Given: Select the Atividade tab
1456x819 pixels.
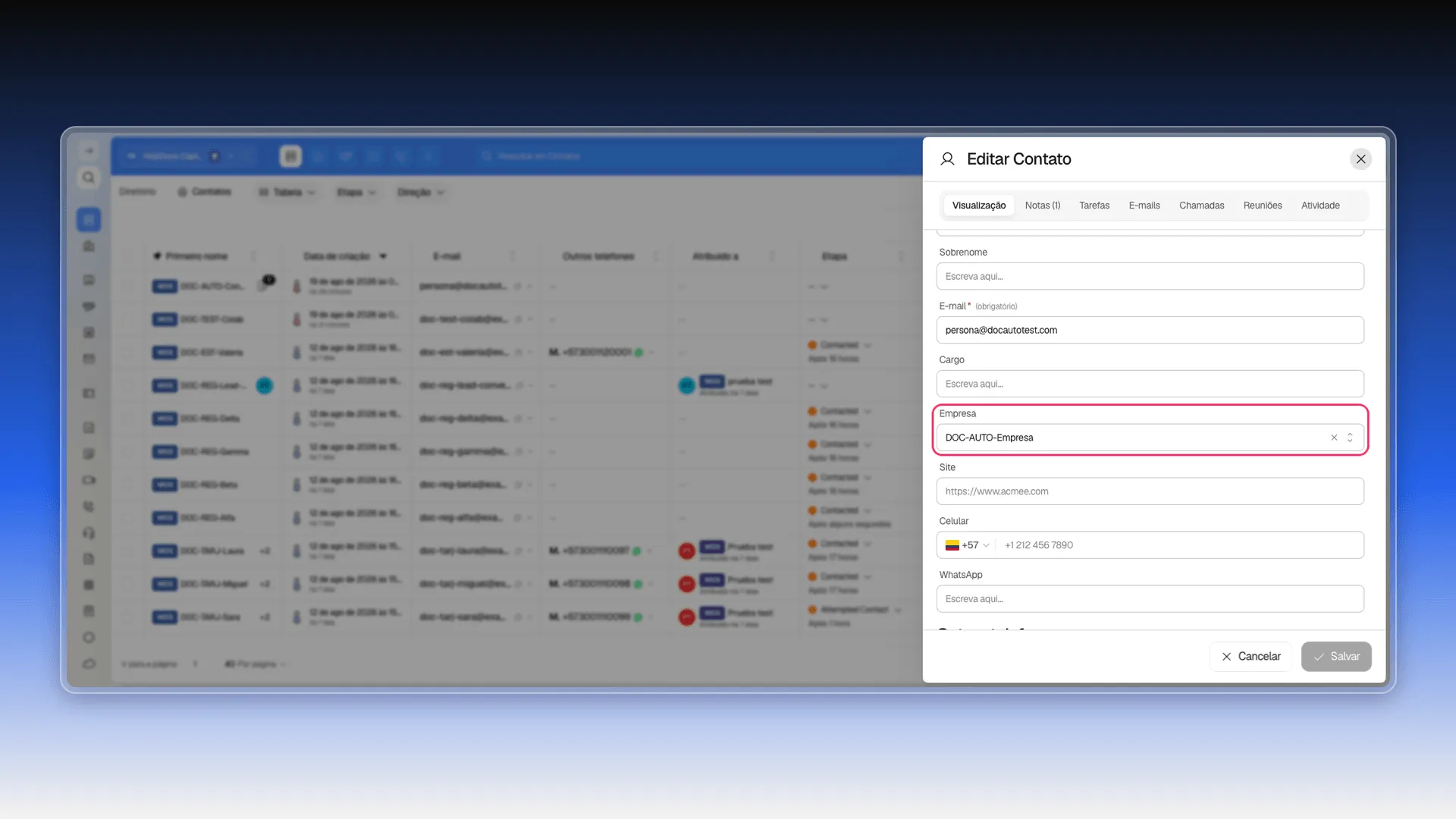Looking at the screenshot, I should click(1319, 206).
